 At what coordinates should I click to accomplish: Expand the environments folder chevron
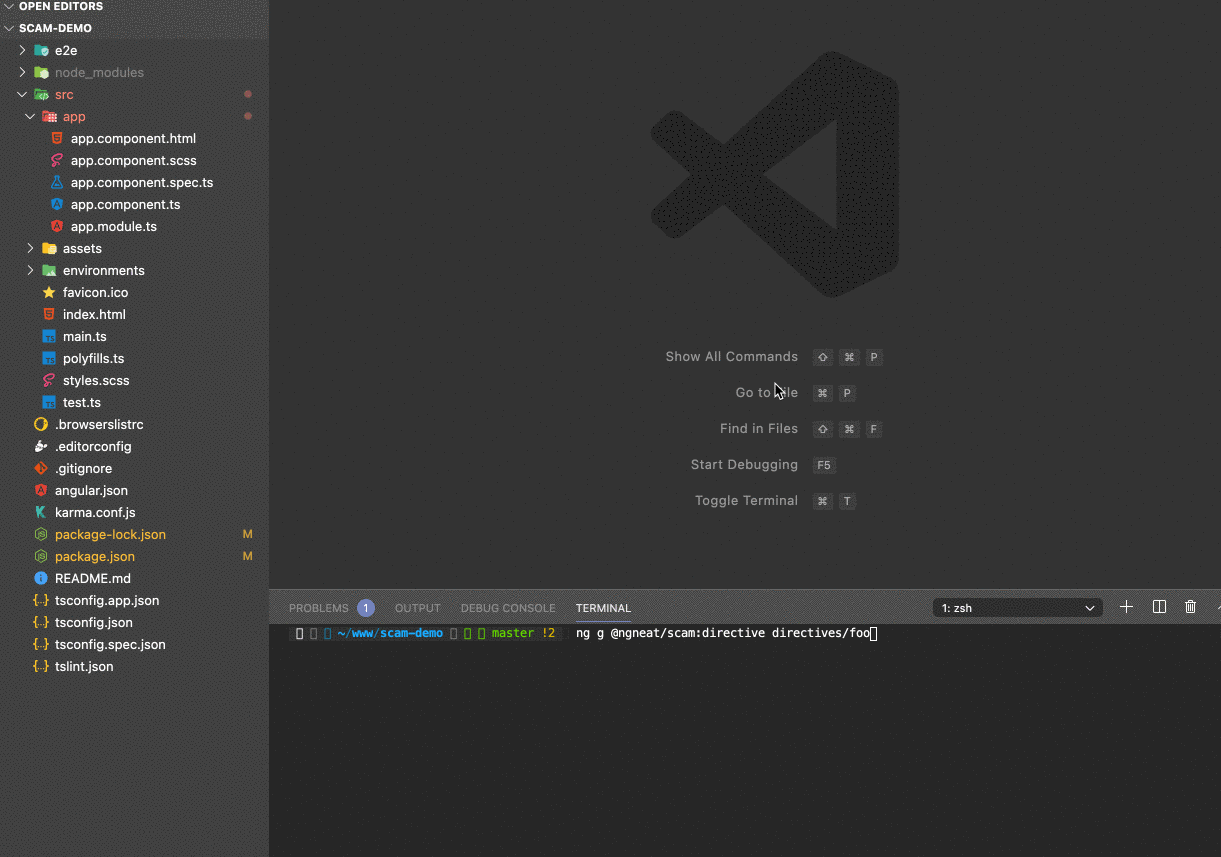[x=30, y=270]
